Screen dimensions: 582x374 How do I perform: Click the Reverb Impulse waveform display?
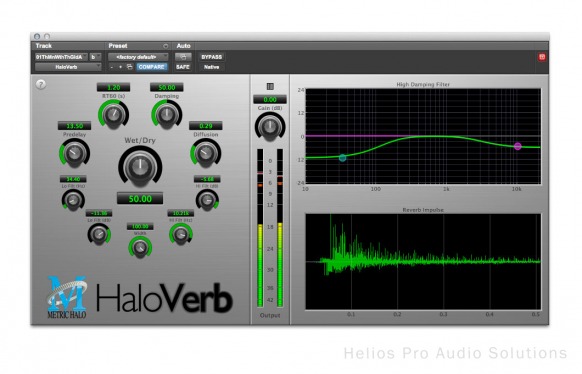coord(423,262)
